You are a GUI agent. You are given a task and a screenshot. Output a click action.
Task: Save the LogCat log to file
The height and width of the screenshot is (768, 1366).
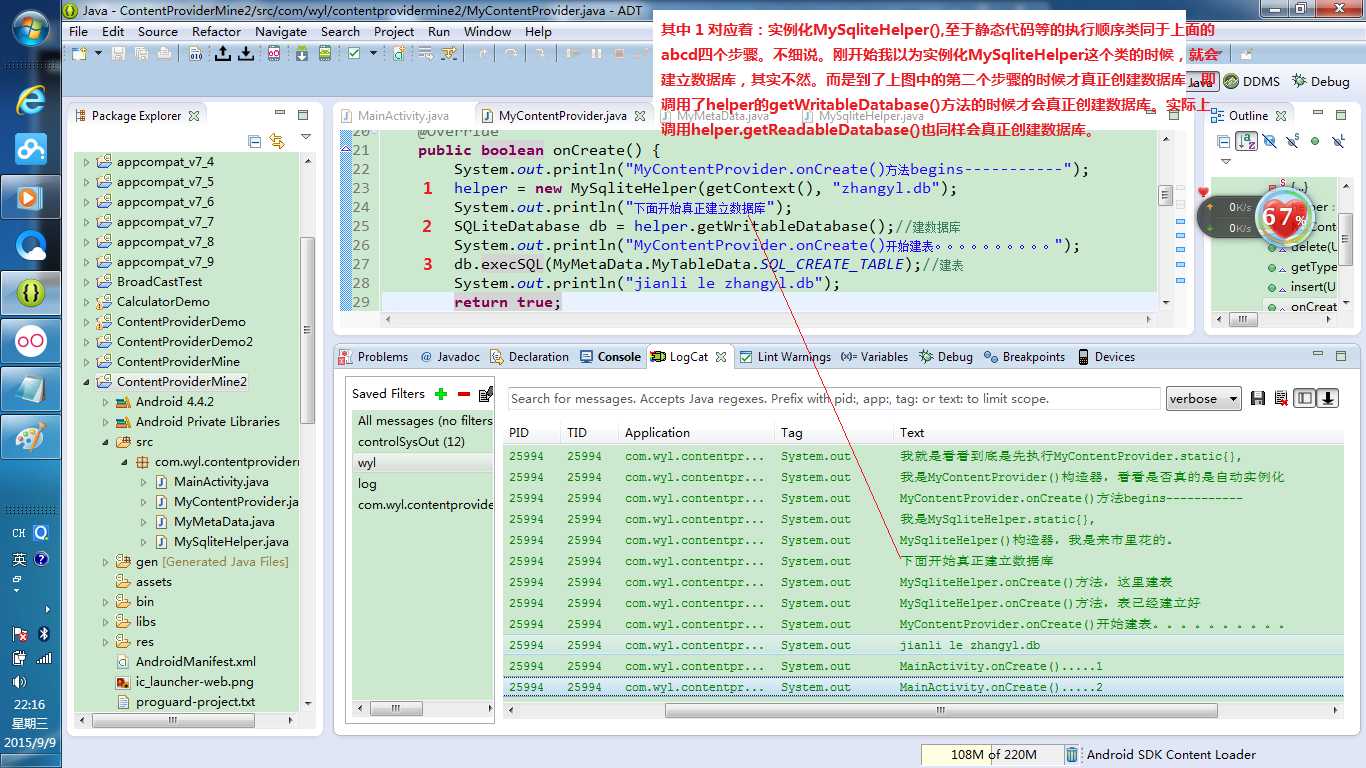pyautogui.click(x=1258, y=398)
